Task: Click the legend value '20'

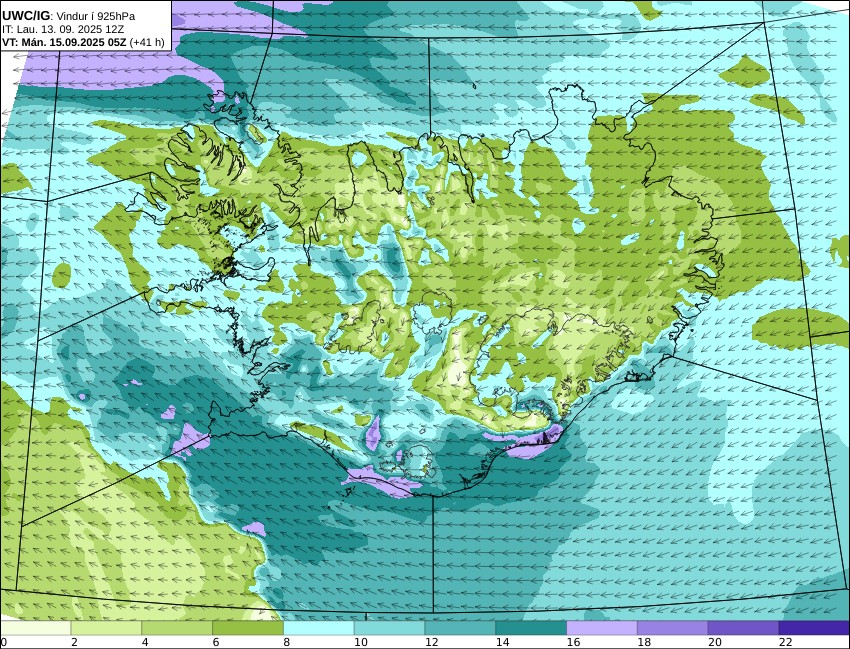Action: [715, 642]
